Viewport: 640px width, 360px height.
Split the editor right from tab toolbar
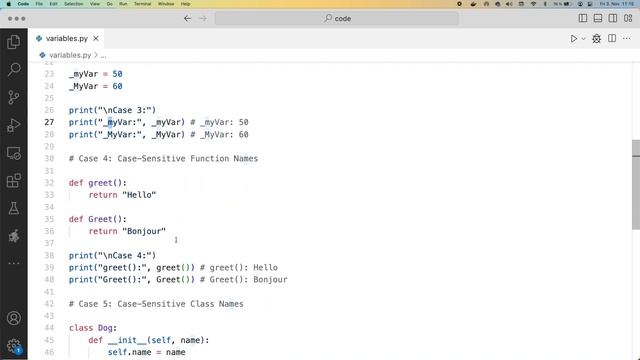pos(612,38)
